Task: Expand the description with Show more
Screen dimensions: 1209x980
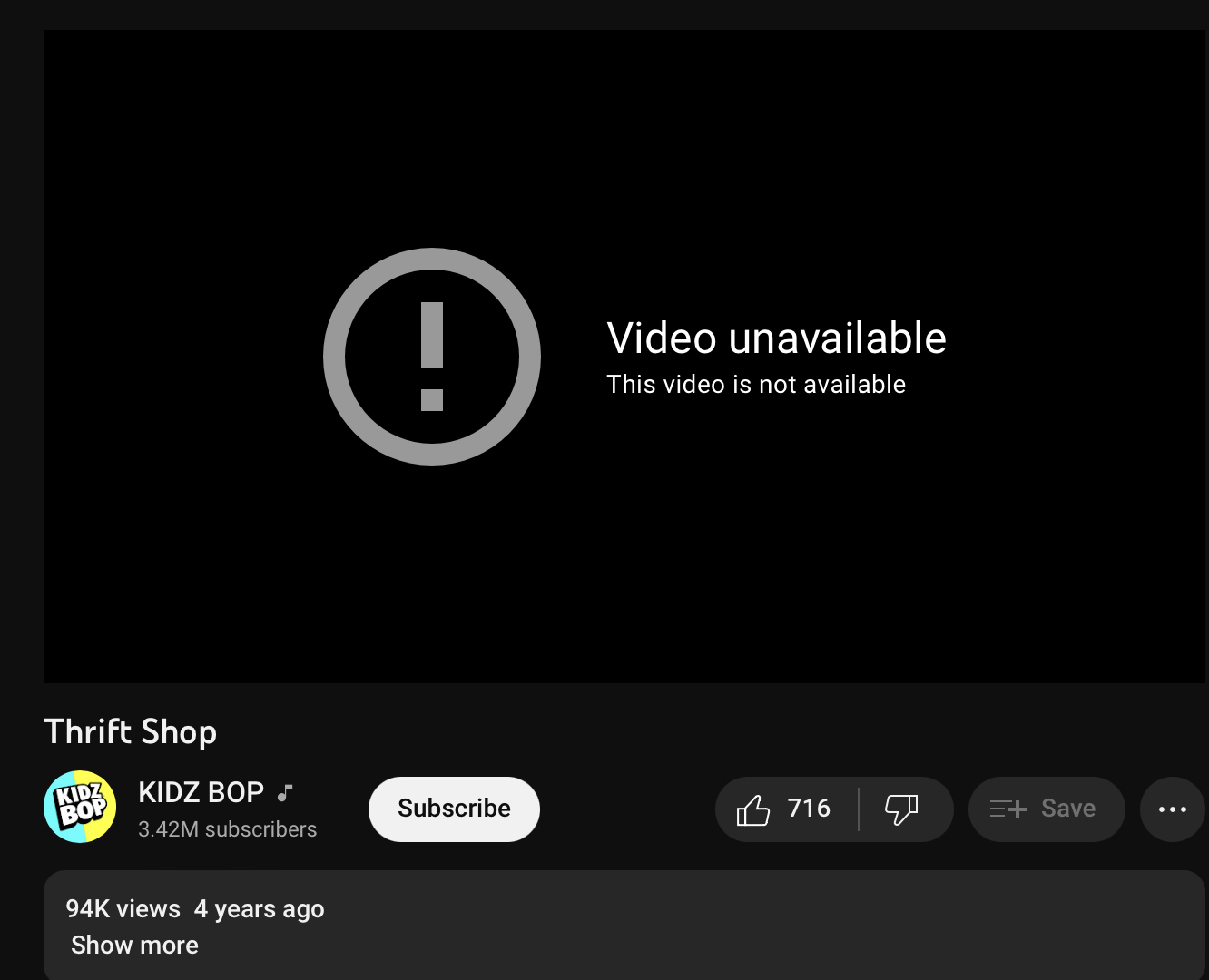Action: pos(134,945)
